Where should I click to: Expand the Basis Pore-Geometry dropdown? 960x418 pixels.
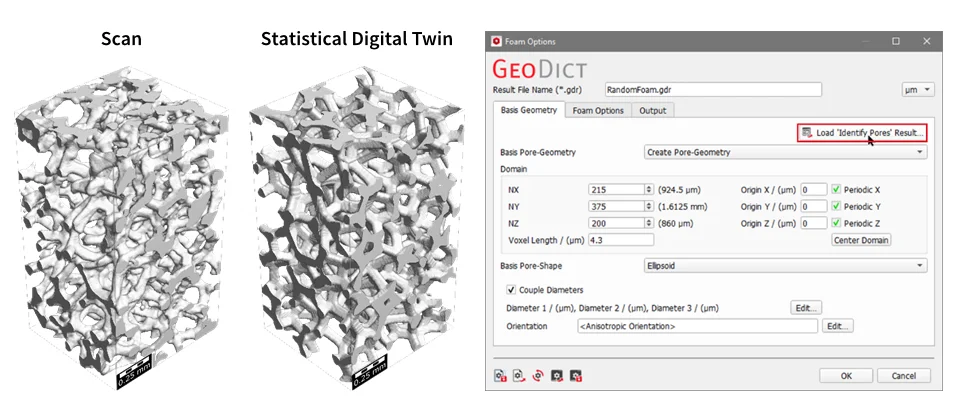coord(785,152)
